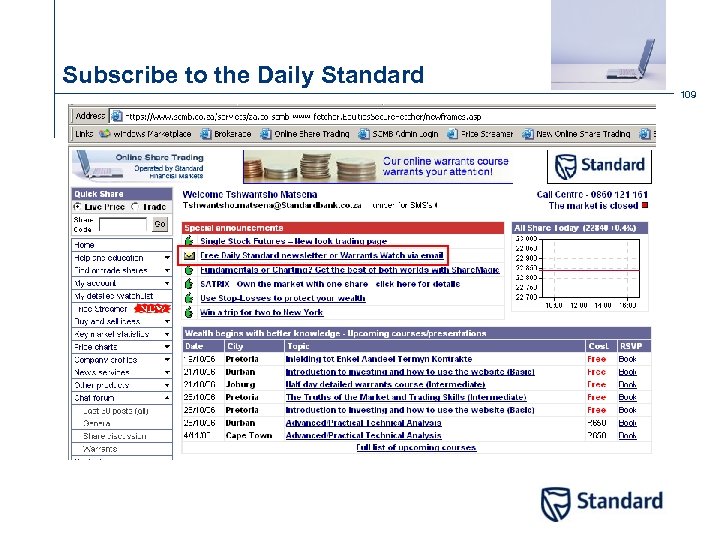Open Windows Marketplace link icon
This screenshot has width=720, height=540.
point(105,134)
